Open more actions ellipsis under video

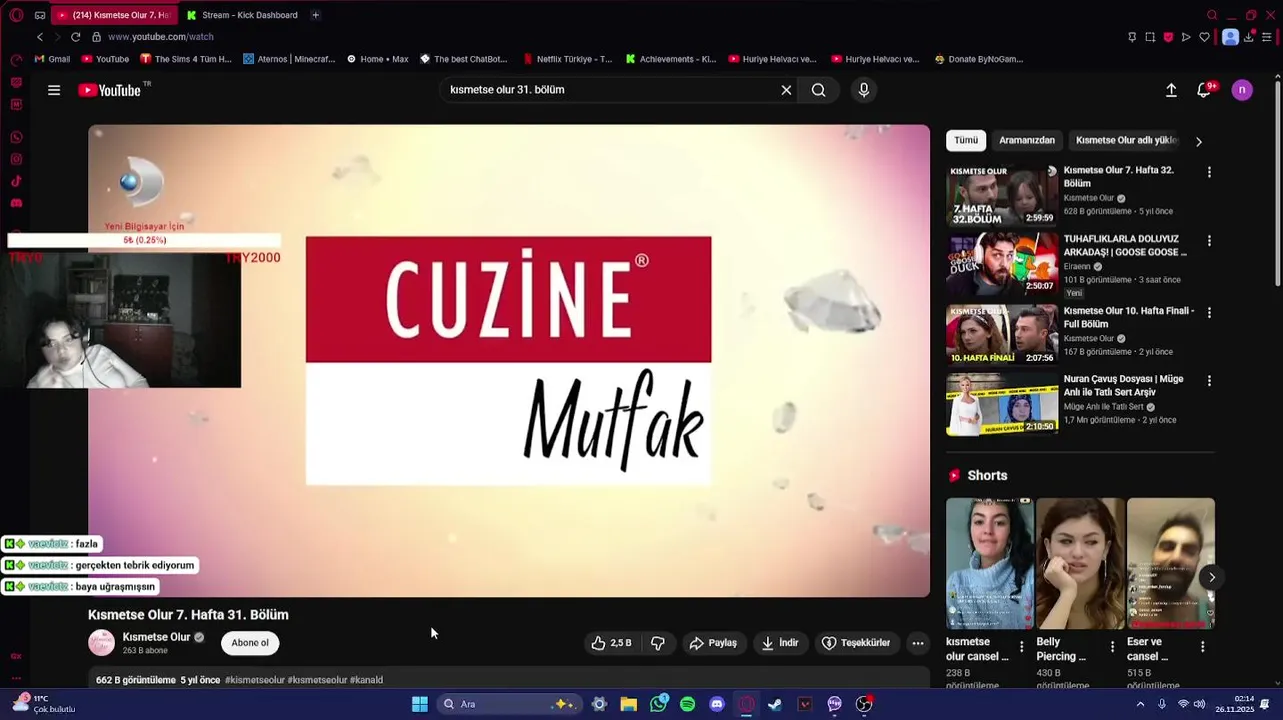coord(918,643)
